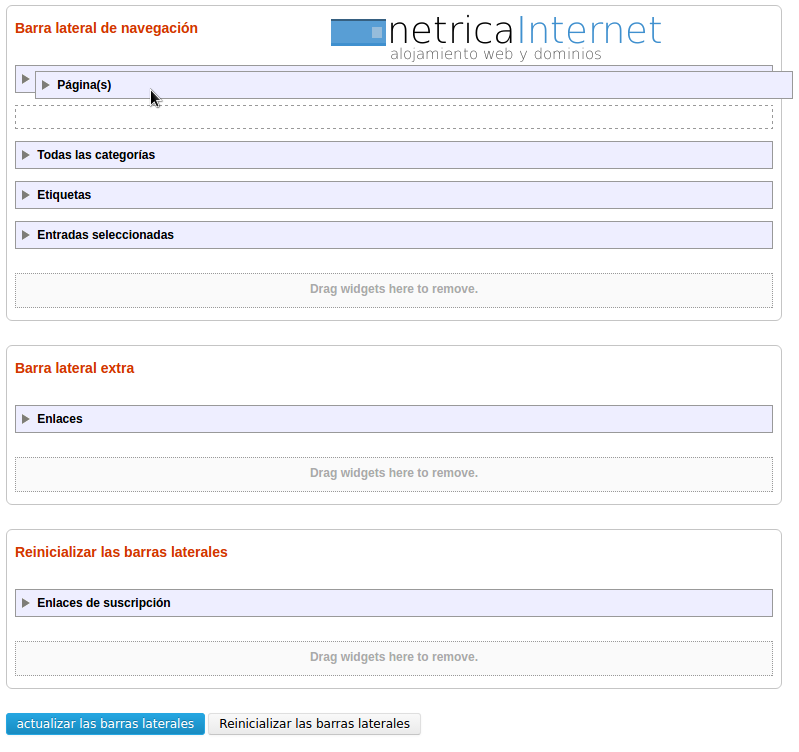Click the arrow hidden behind Página(s) widget
The width and height of the screenshot is (799, 752).
coord(25,79)
